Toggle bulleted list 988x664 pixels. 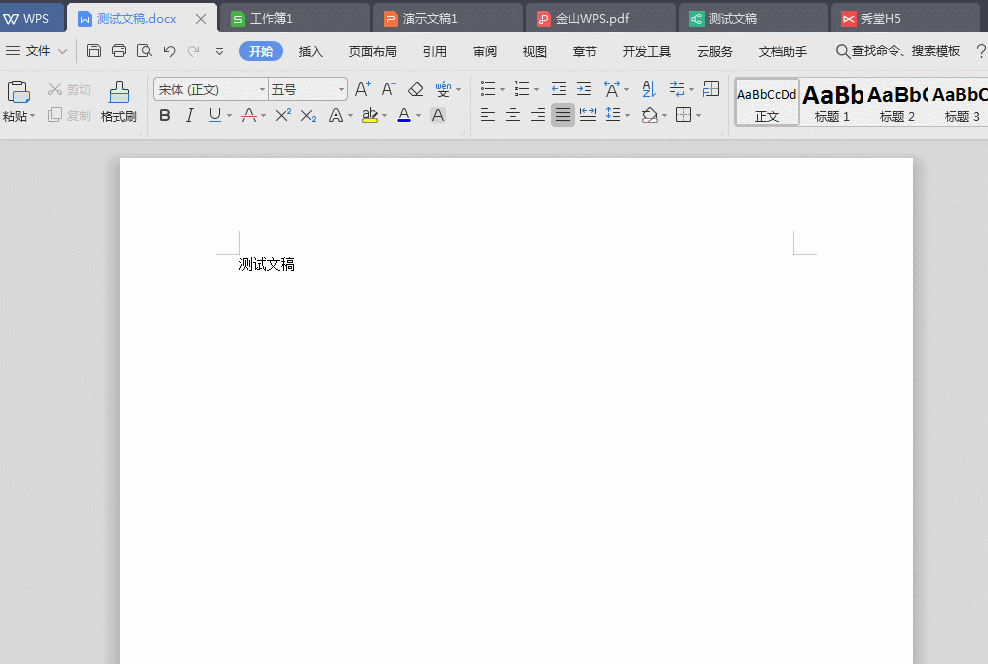coord(488,89)
